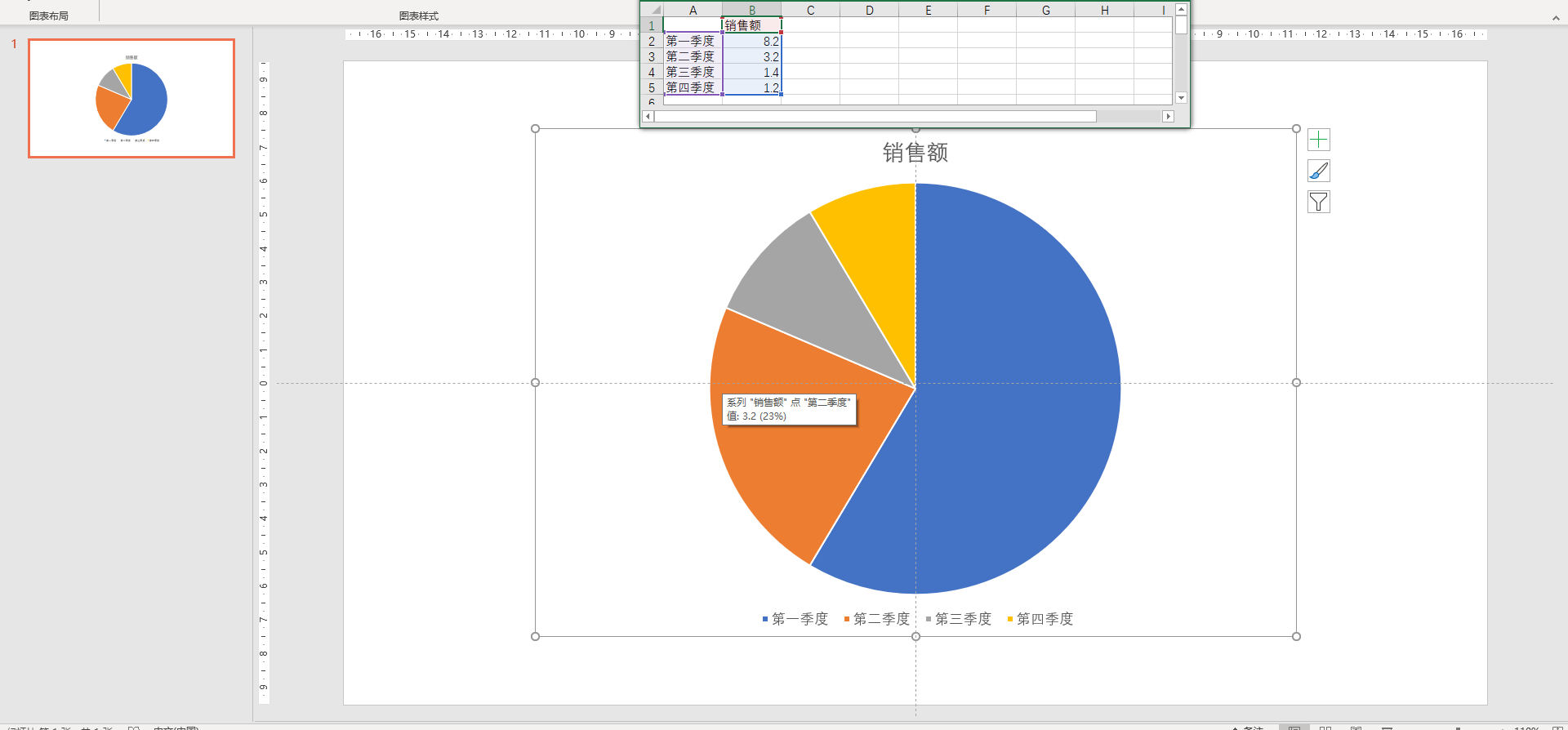Select row 5 header in data sheet
1568x730 pixels.
tap(652, 87)
